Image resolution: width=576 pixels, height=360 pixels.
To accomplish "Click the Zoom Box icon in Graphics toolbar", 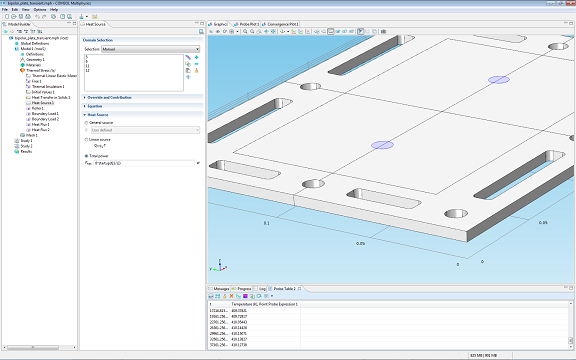I will click(x=259, y=32).
